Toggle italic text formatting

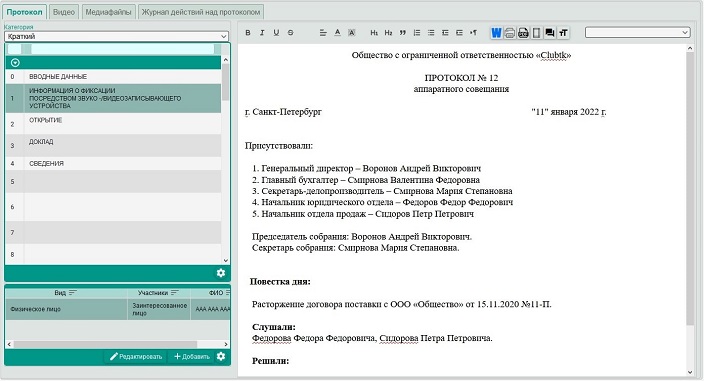[x=262, y=33]
